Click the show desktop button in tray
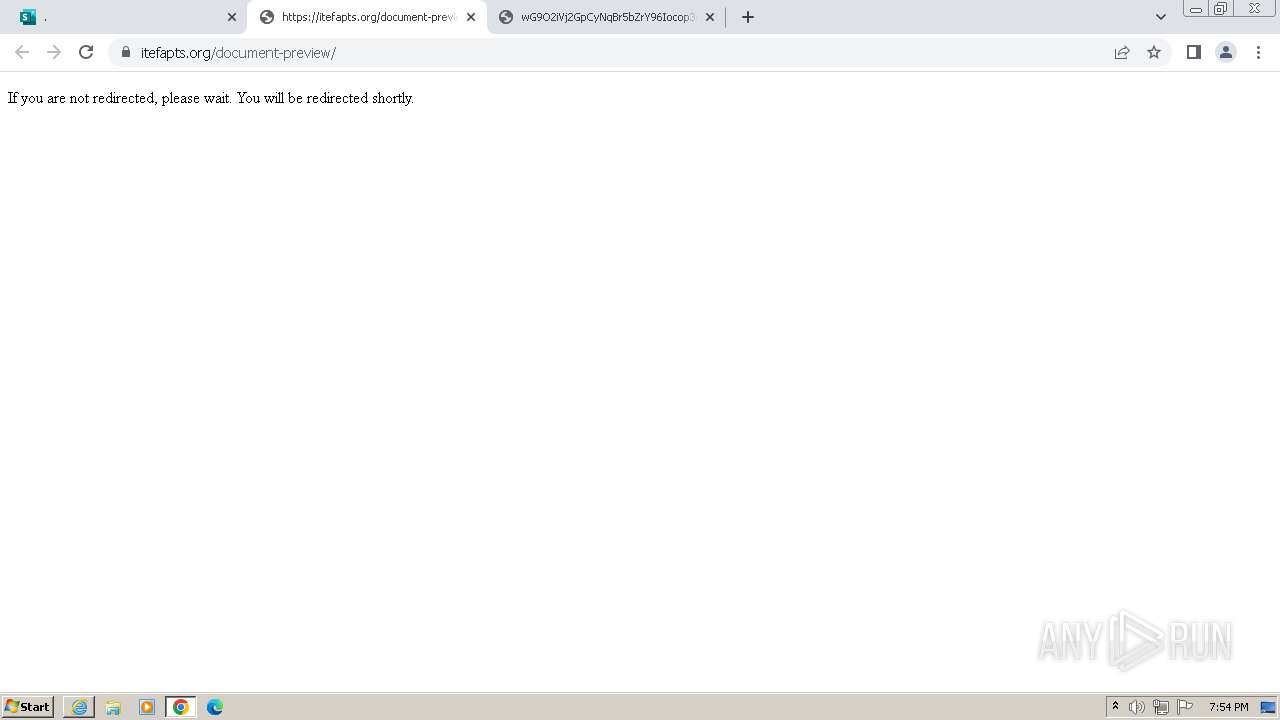 click(x=1268, y=707)
